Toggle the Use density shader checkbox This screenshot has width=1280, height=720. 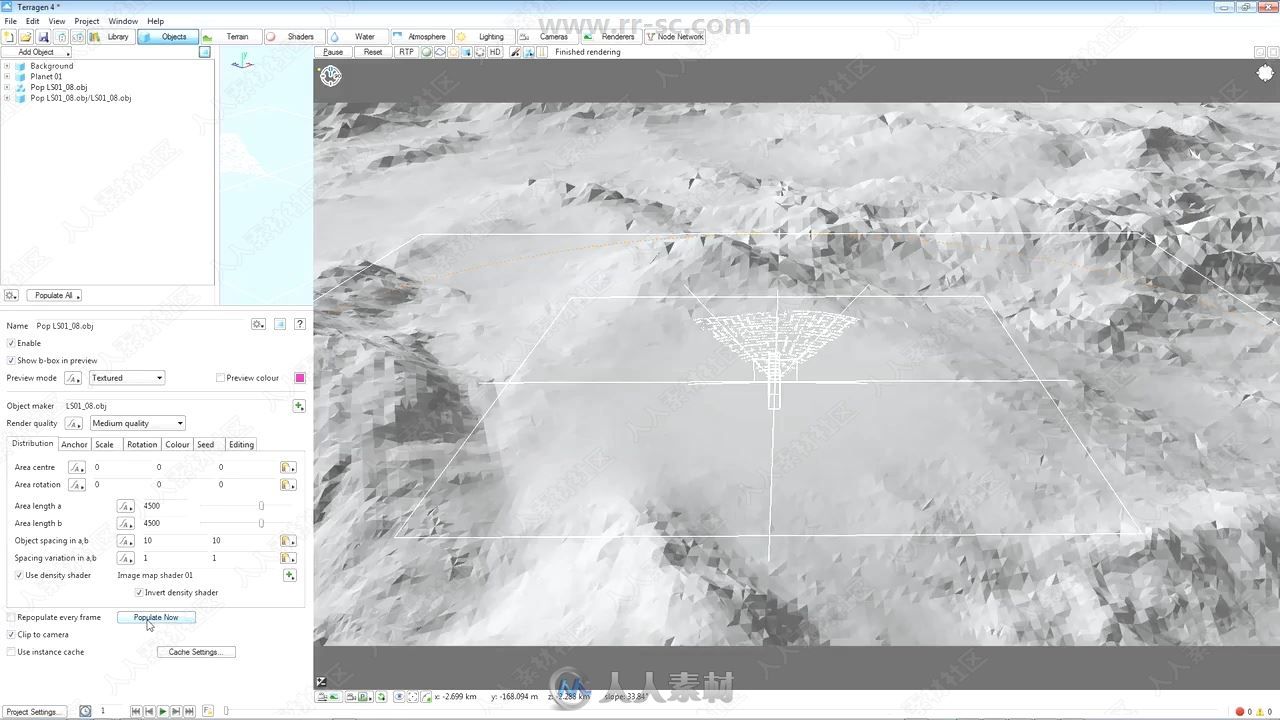[19, 575]
